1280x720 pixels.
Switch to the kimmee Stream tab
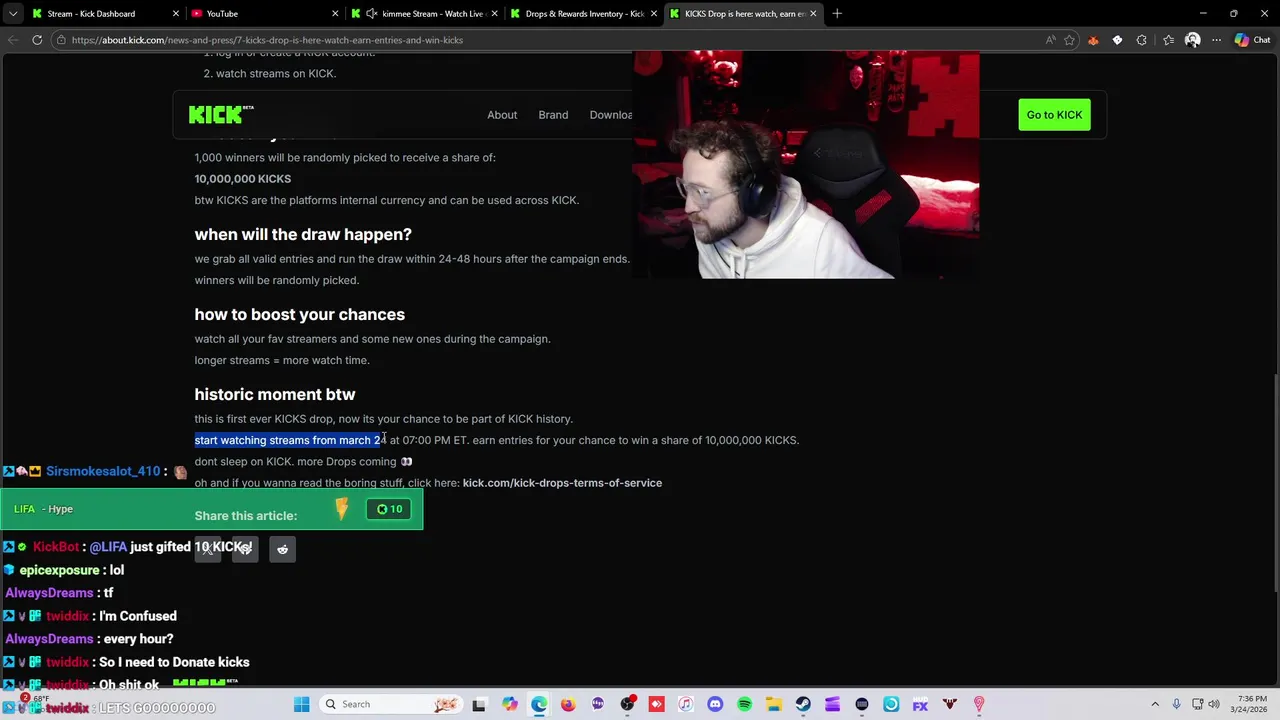425,13
